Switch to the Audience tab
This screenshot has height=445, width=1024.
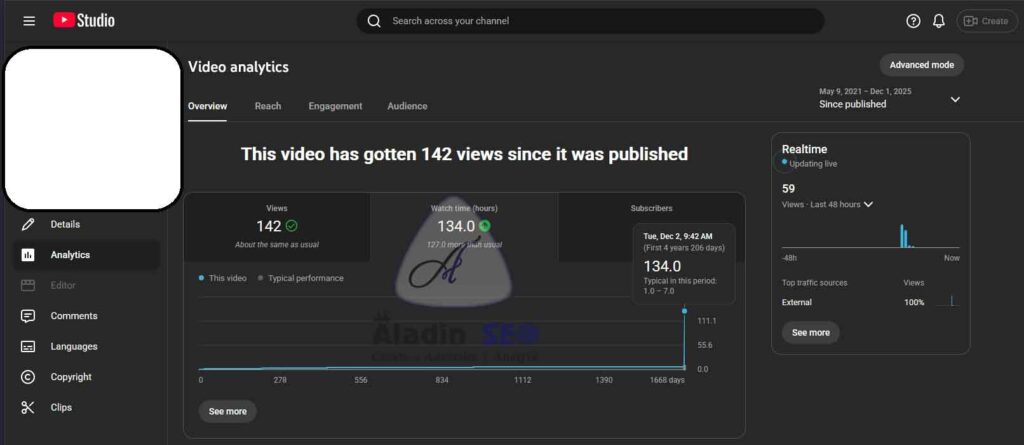407,106
